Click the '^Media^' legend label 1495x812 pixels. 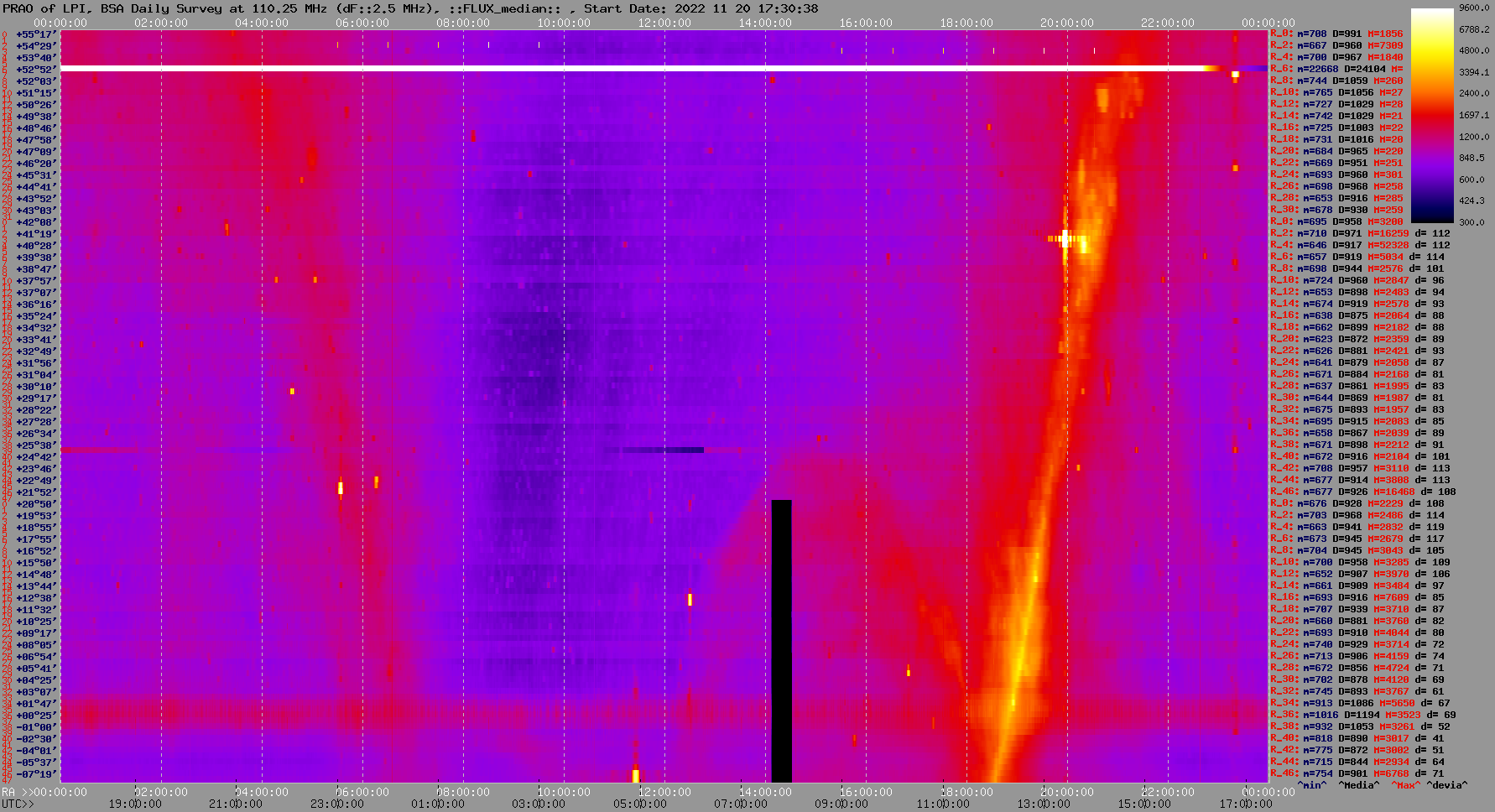coord(1358,785)
